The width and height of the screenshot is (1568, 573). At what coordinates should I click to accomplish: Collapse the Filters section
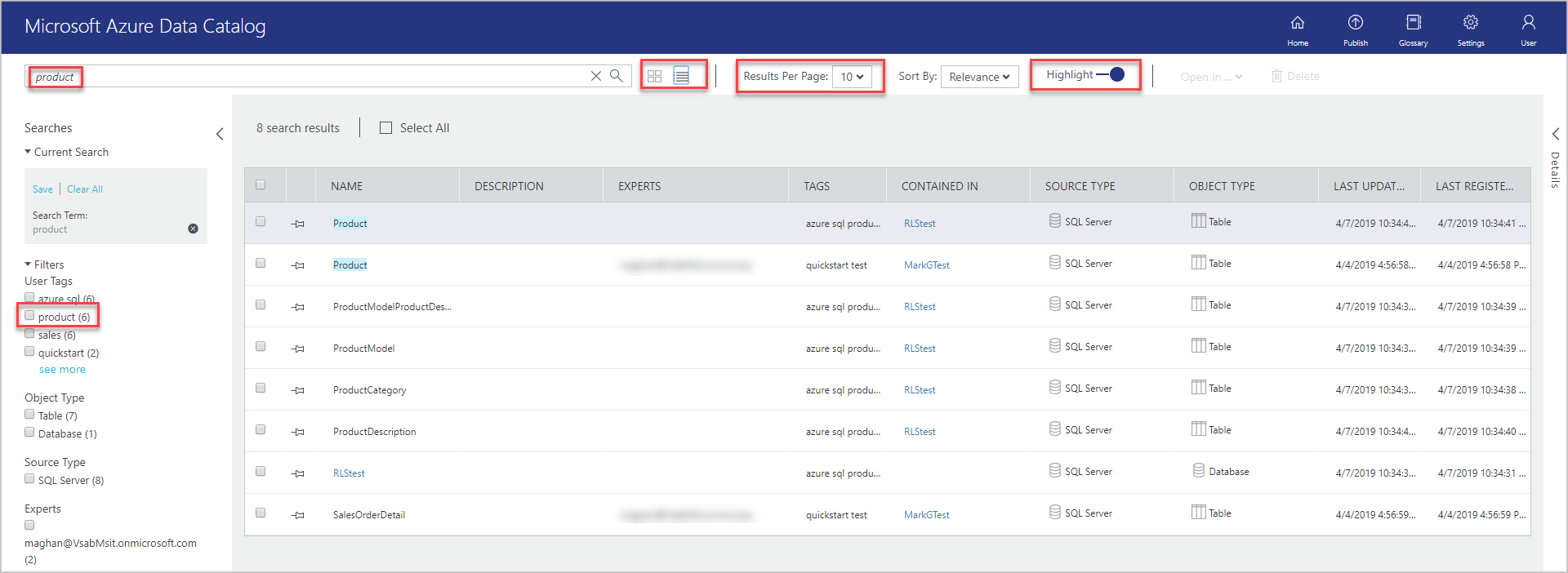pyautogui.click(x=28, y=264)
